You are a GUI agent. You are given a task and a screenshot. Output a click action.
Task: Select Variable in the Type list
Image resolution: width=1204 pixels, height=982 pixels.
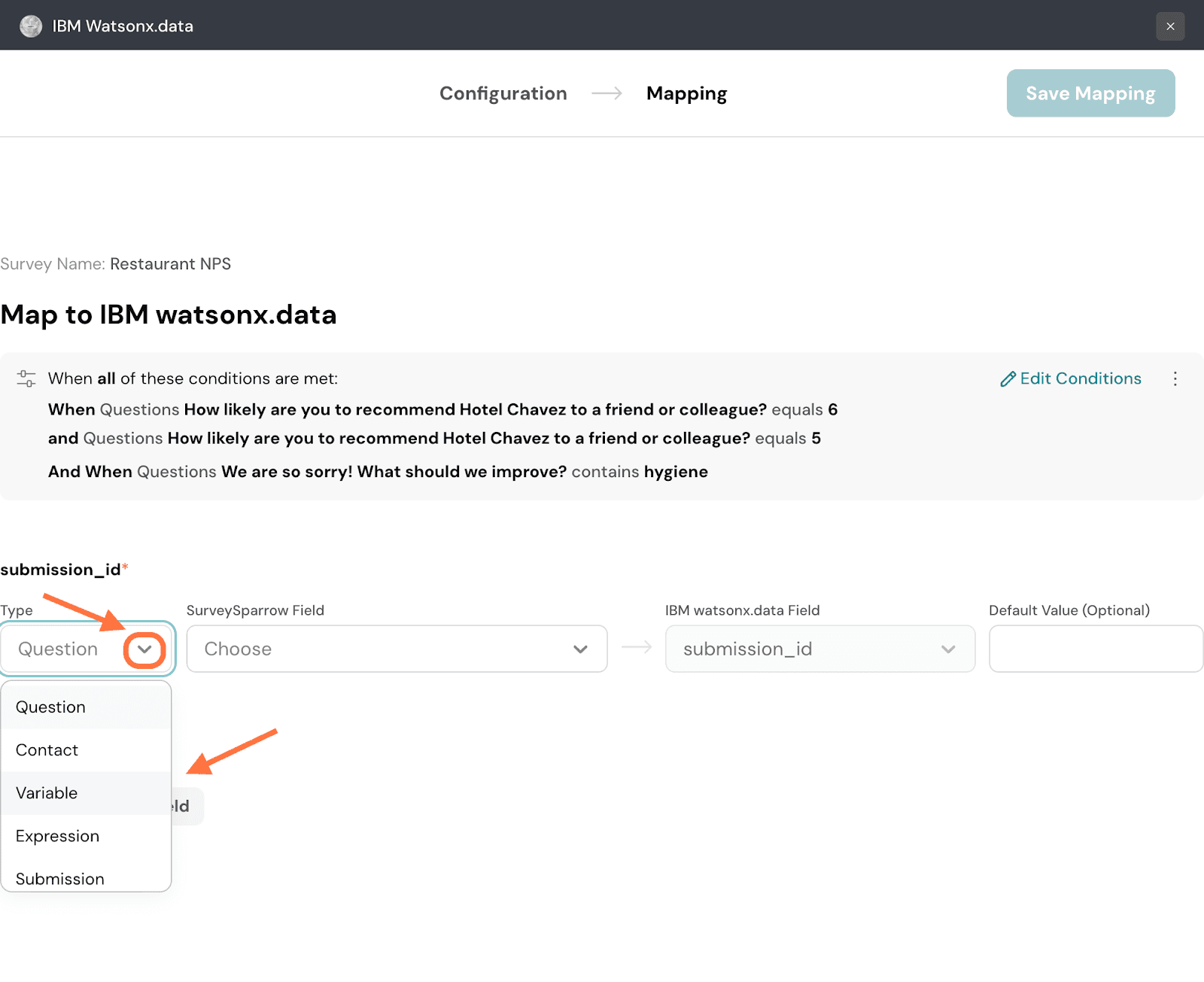[47, 793]
